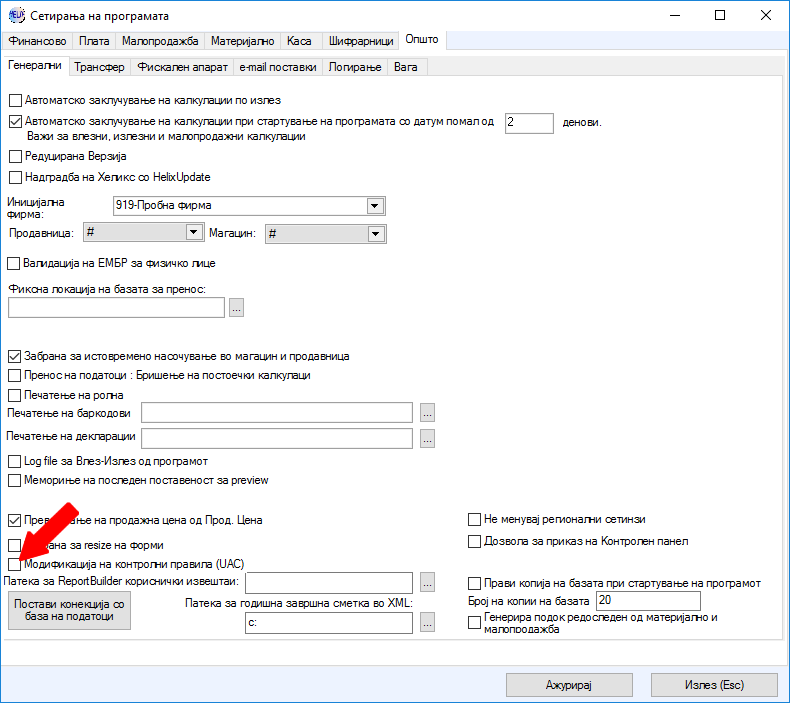Screen dimensions: 790x703
Task: Open the Вага sub-tab
Action: tap(406, 67)
